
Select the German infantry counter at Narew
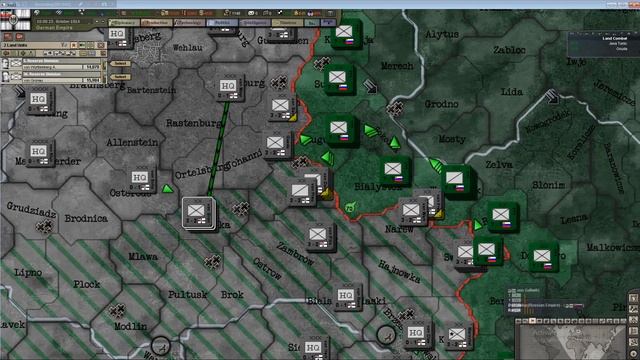pos(413,212)
